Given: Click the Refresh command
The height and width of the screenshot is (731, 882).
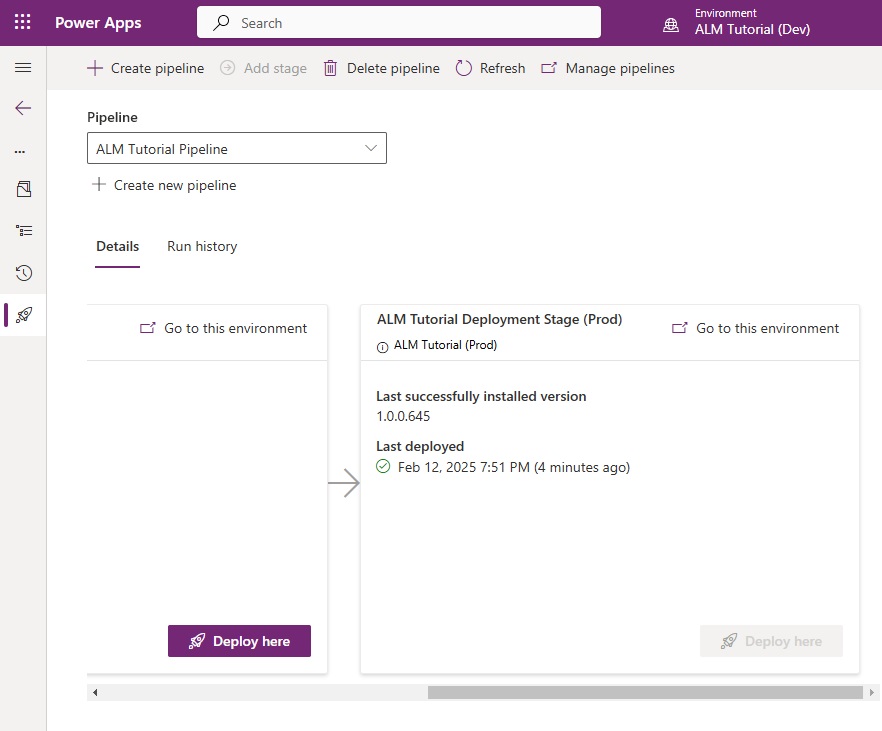Looking at the screenshot, I should pyautogui.click(x=490, y=68).
